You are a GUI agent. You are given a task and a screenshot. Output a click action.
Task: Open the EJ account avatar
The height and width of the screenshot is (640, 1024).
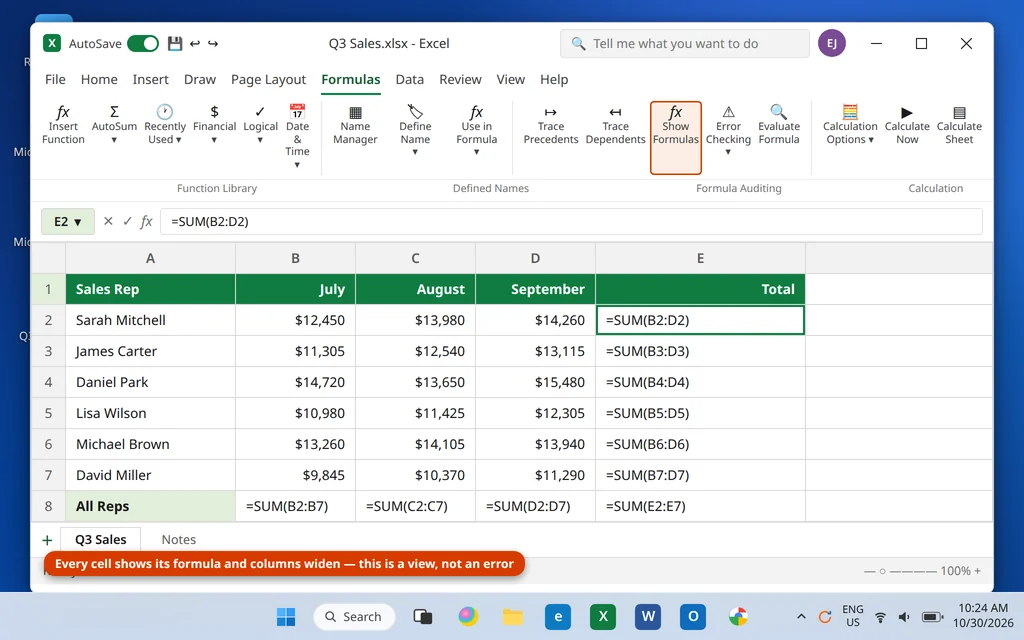831,44
